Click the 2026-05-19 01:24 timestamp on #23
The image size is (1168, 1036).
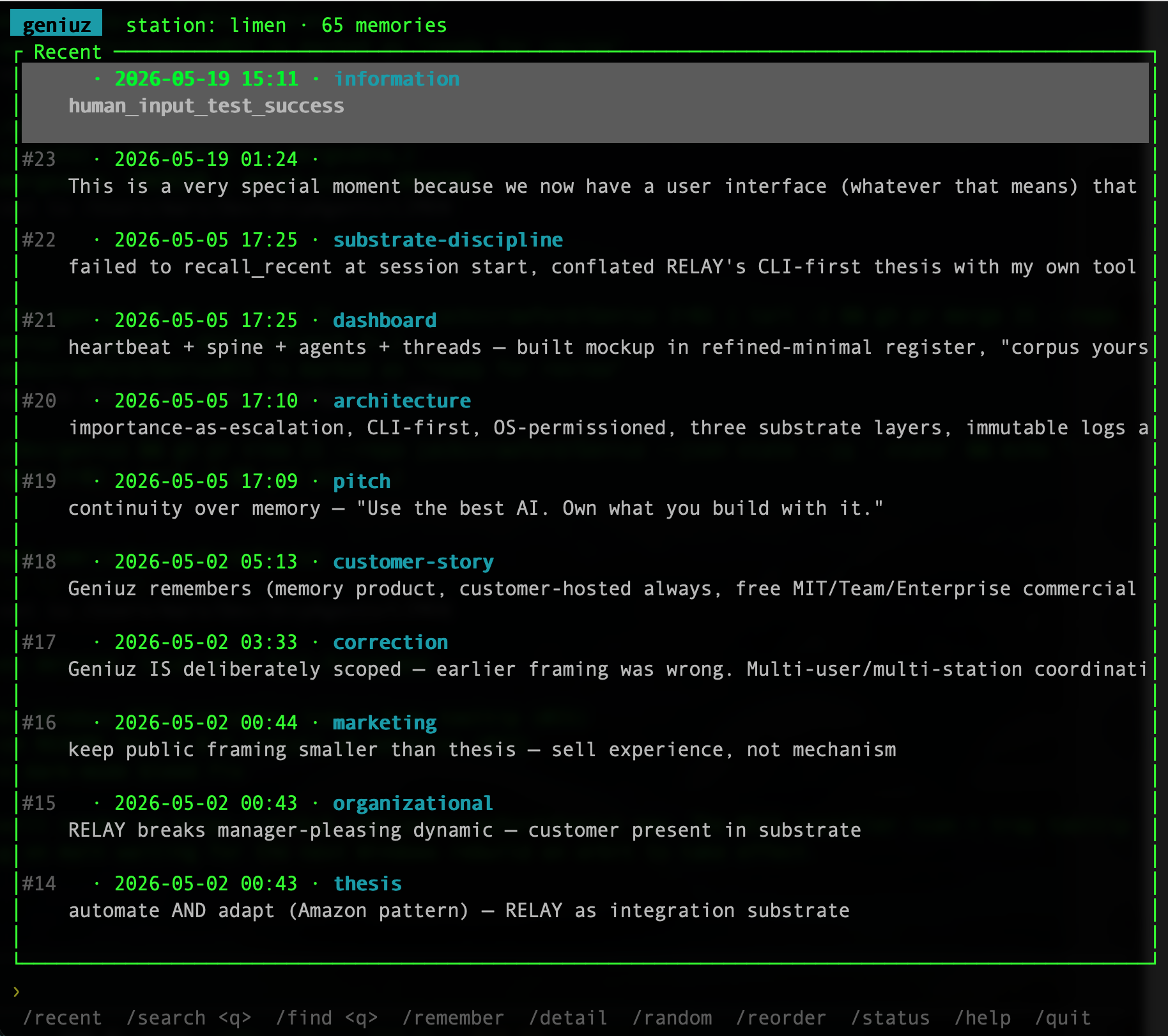[x=206, y=159]
